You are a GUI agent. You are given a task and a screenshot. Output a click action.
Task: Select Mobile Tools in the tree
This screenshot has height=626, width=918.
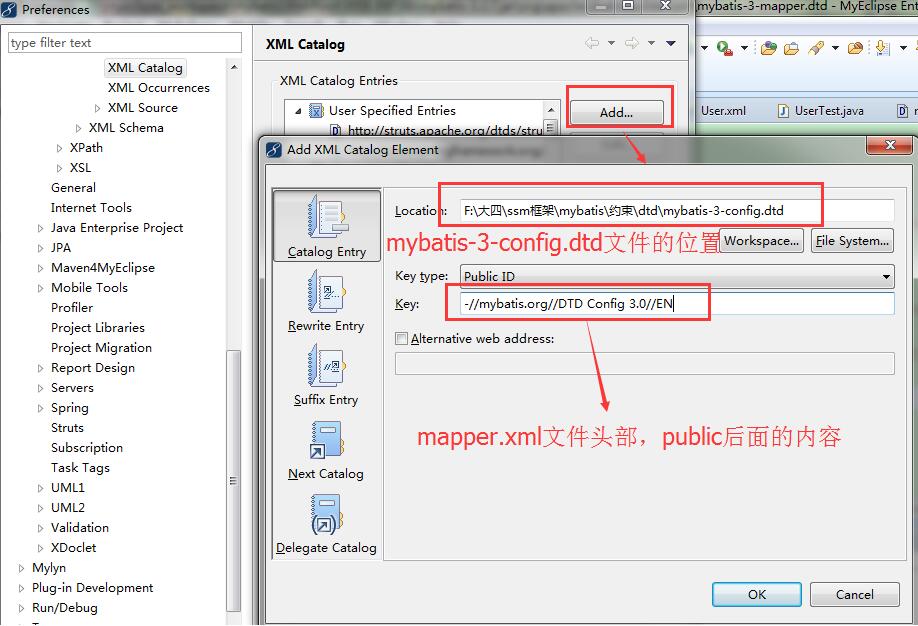(x=89, y=288)
